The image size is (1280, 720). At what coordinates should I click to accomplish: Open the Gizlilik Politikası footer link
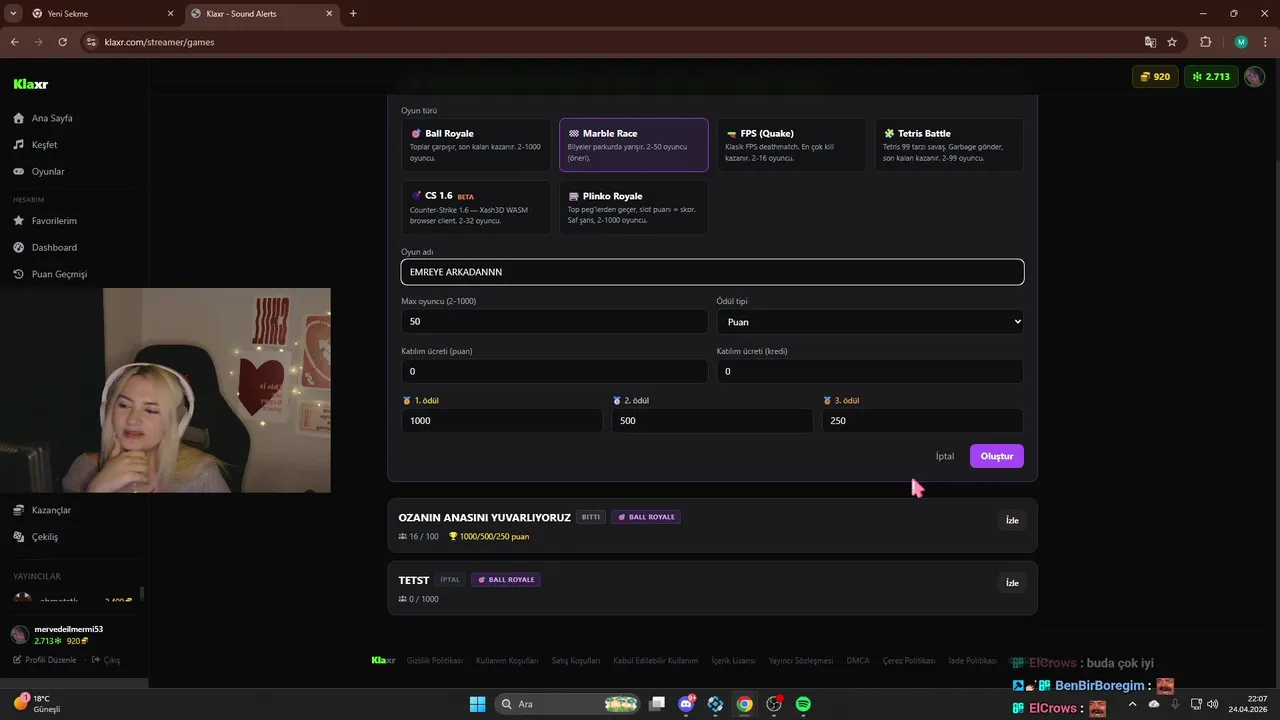click(x=434, y=661)
